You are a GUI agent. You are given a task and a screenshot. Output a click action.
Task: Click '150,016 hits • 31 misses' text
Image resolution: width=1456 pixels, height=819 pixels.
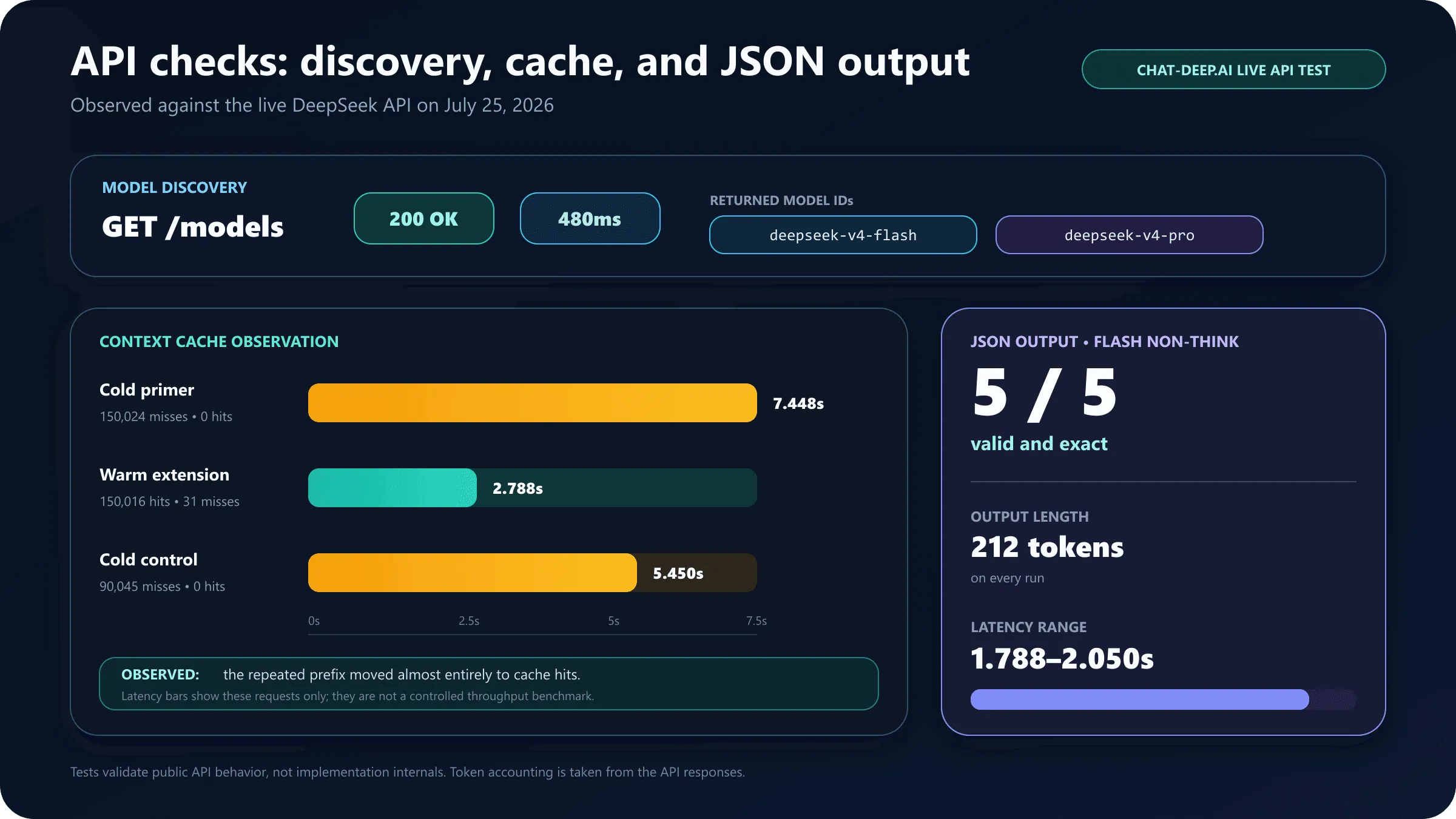tap(169, 501)
